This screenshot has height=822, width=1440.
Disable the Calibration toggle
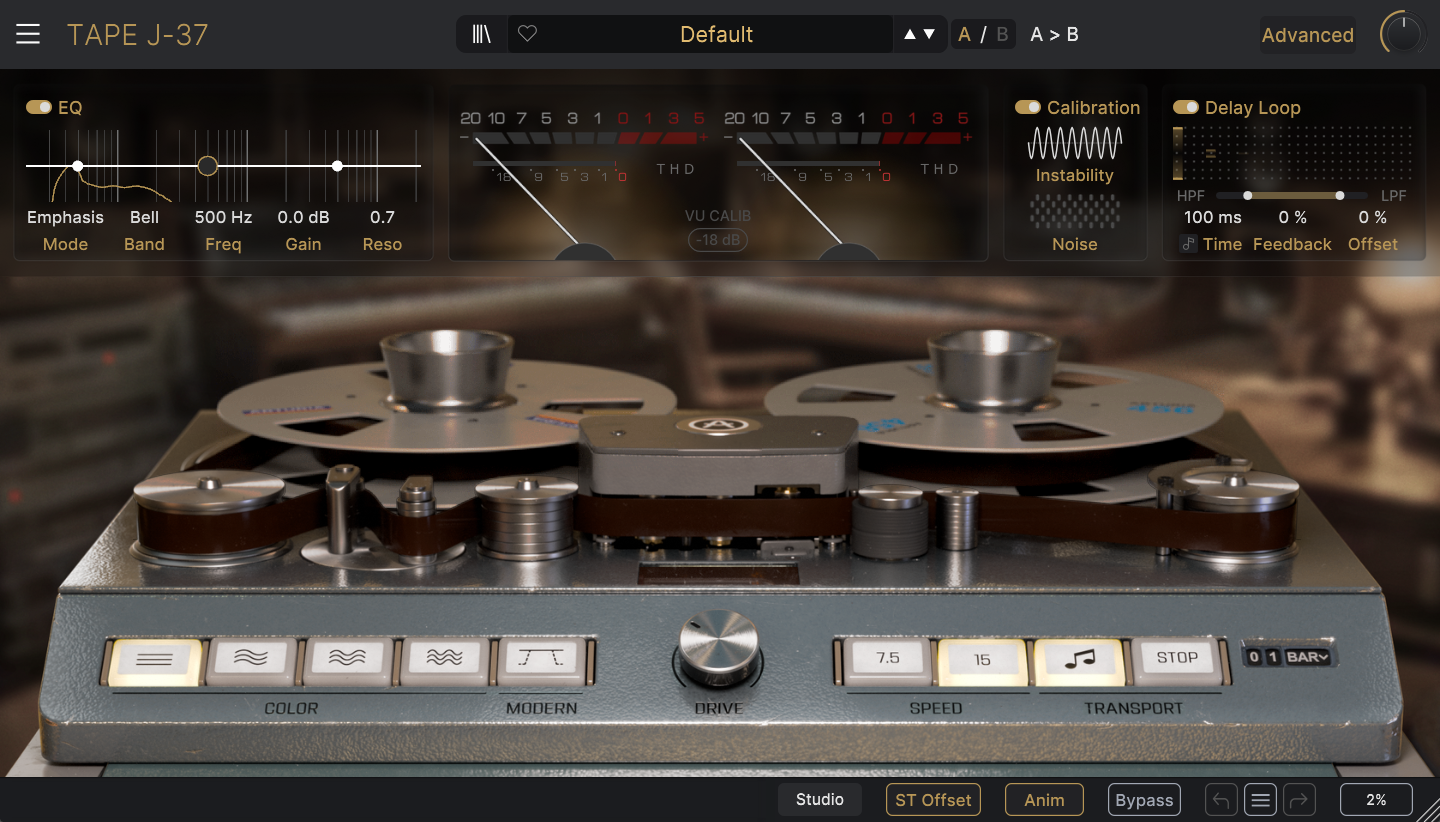pyautogui.click(x=1028, y=107)
